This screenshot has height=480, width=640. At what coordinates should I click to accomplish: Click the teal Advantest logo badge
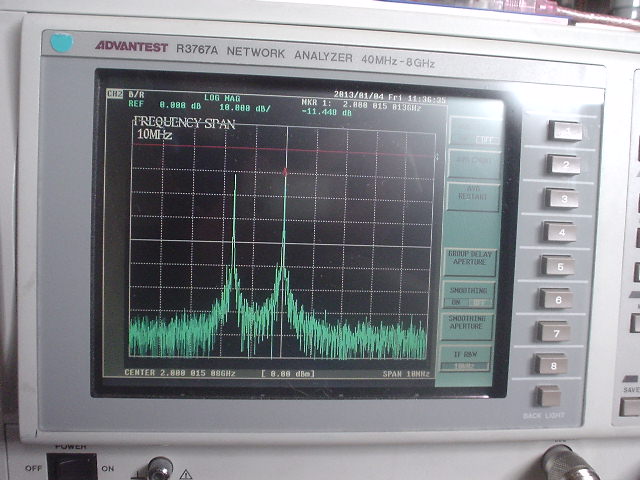[62, 43]
